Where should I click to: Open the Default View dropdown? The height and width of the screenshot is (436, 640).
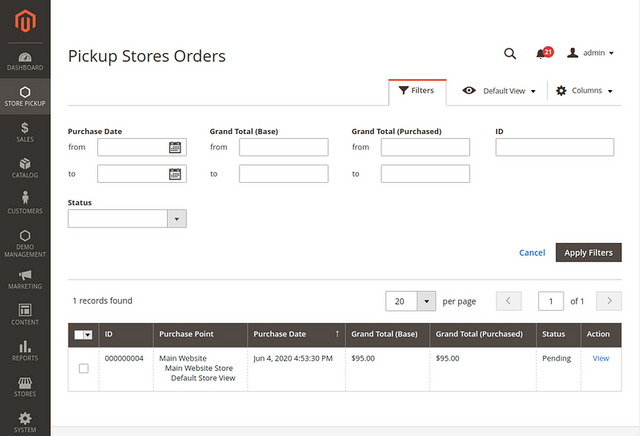click(499, 91)
